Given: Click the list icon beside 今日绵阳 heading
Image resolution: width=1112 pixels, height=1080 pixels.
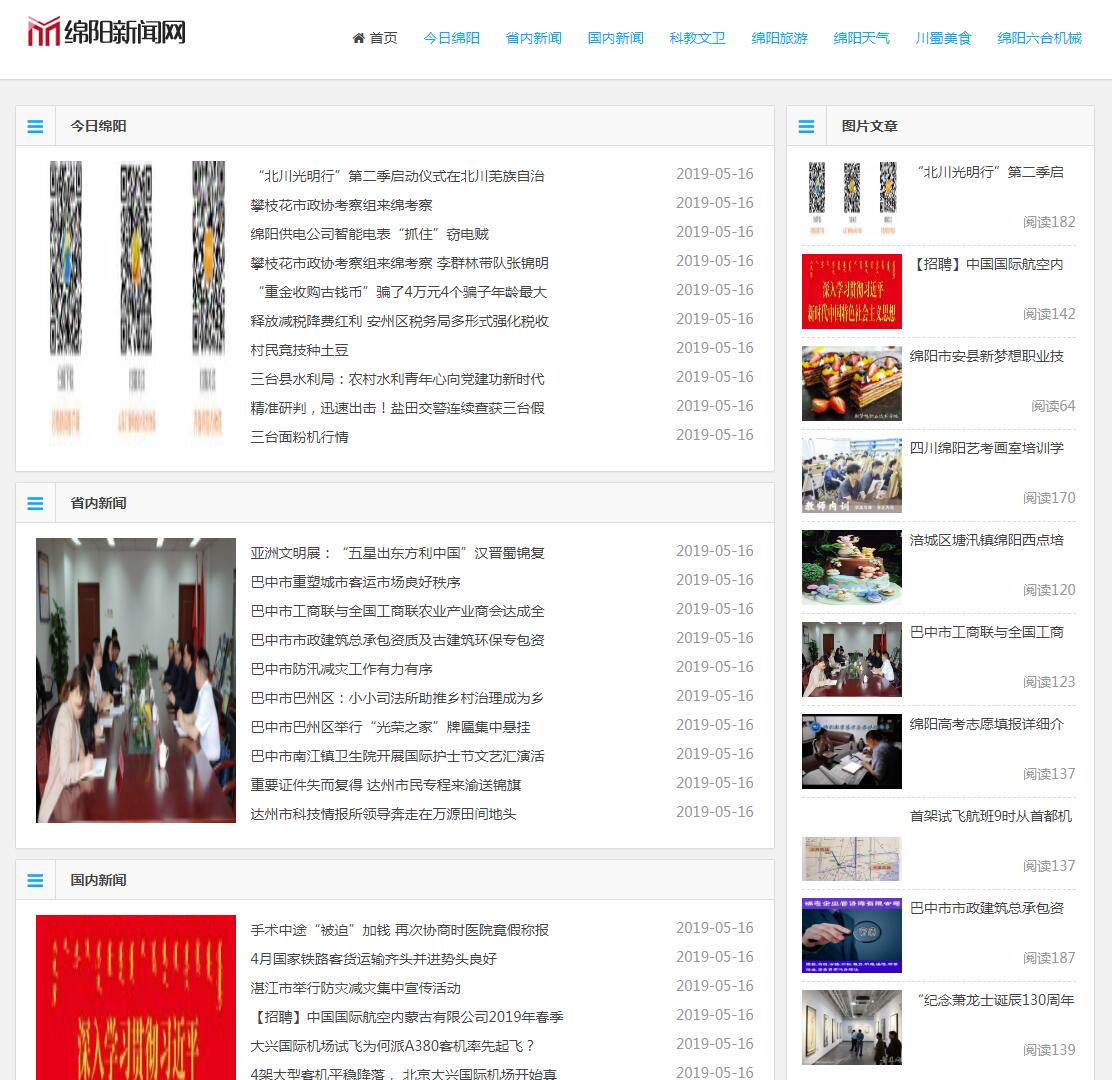Looking at the screenshot, I should [35, 126].
